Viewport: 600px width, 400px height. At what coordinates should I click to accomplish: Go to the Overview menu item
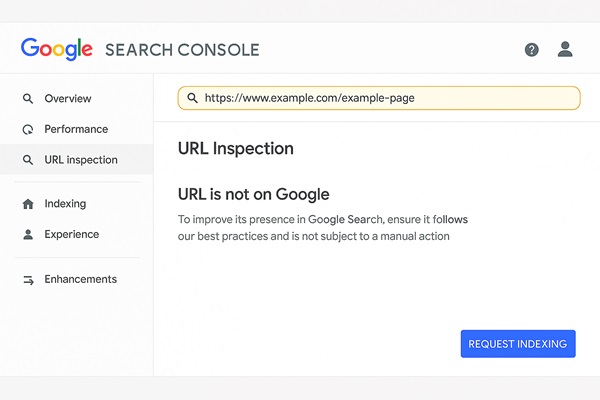point(68,99)
